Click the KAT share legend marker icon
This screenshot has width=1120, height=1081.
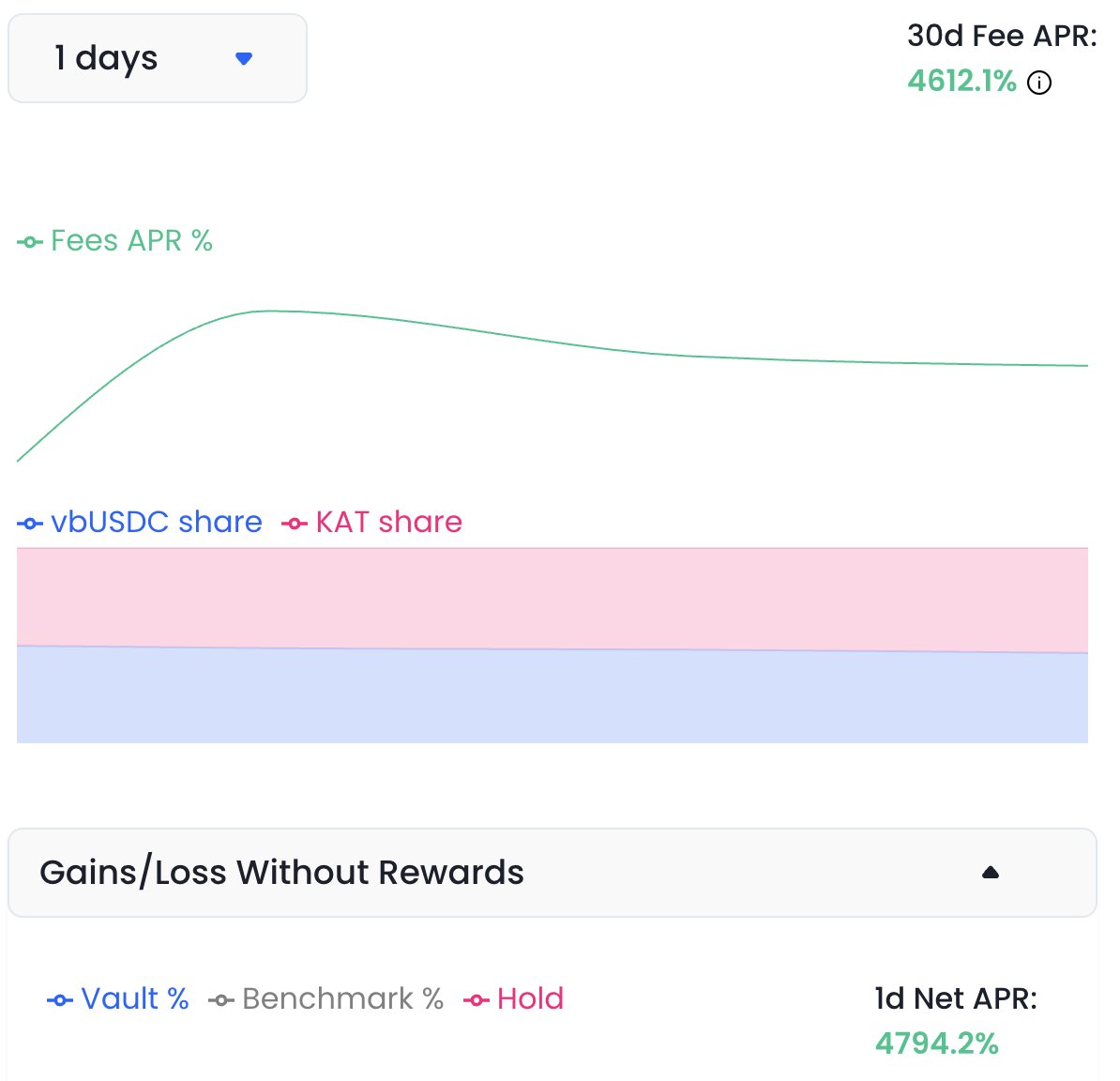(x=295, y=524)
